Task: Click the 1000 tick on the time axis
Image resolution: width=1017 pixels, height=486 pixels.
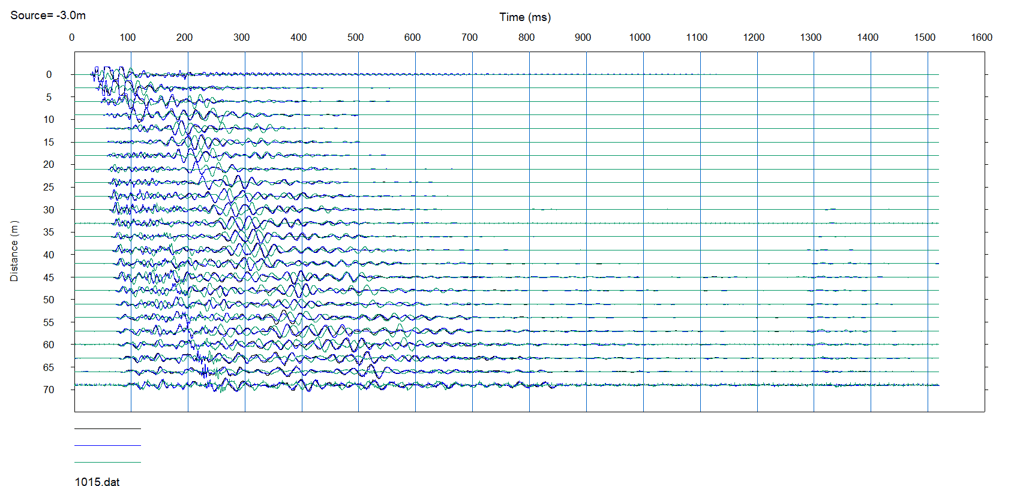Action: 640,37
